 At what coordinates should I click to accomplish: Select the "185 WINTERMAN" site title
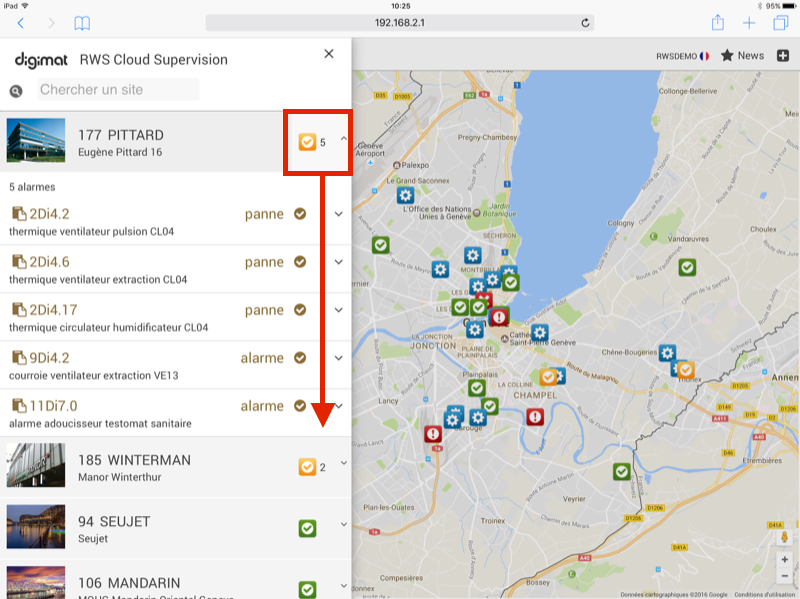[x=134, y=460]
